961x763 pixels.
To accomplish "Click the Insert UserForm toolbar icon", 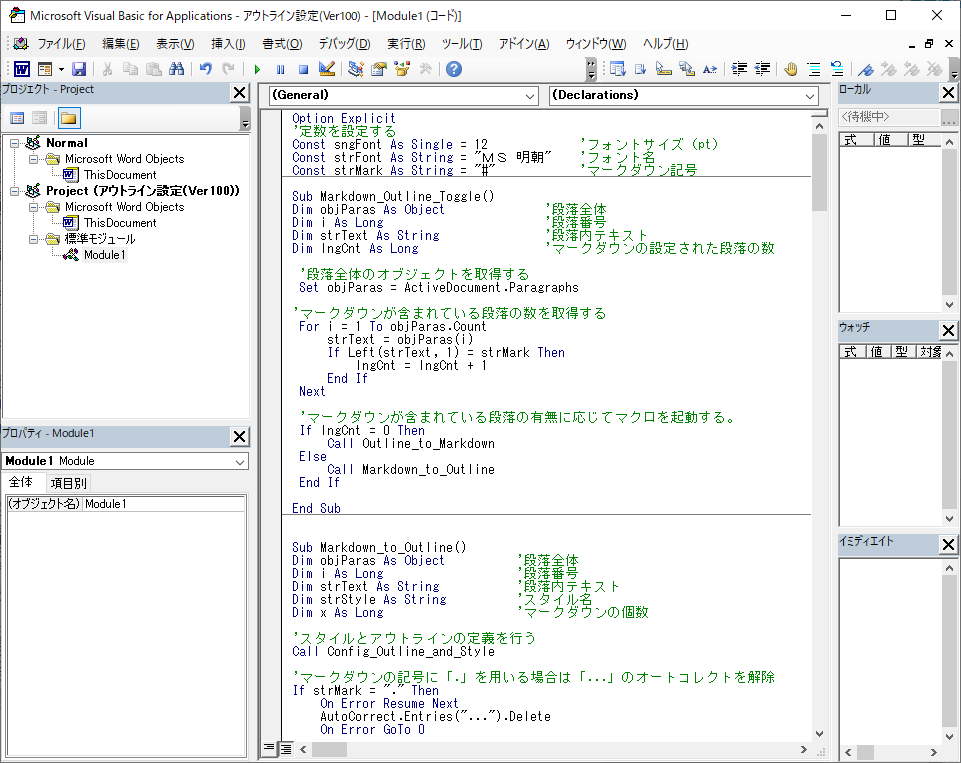I will click(45, 69).
